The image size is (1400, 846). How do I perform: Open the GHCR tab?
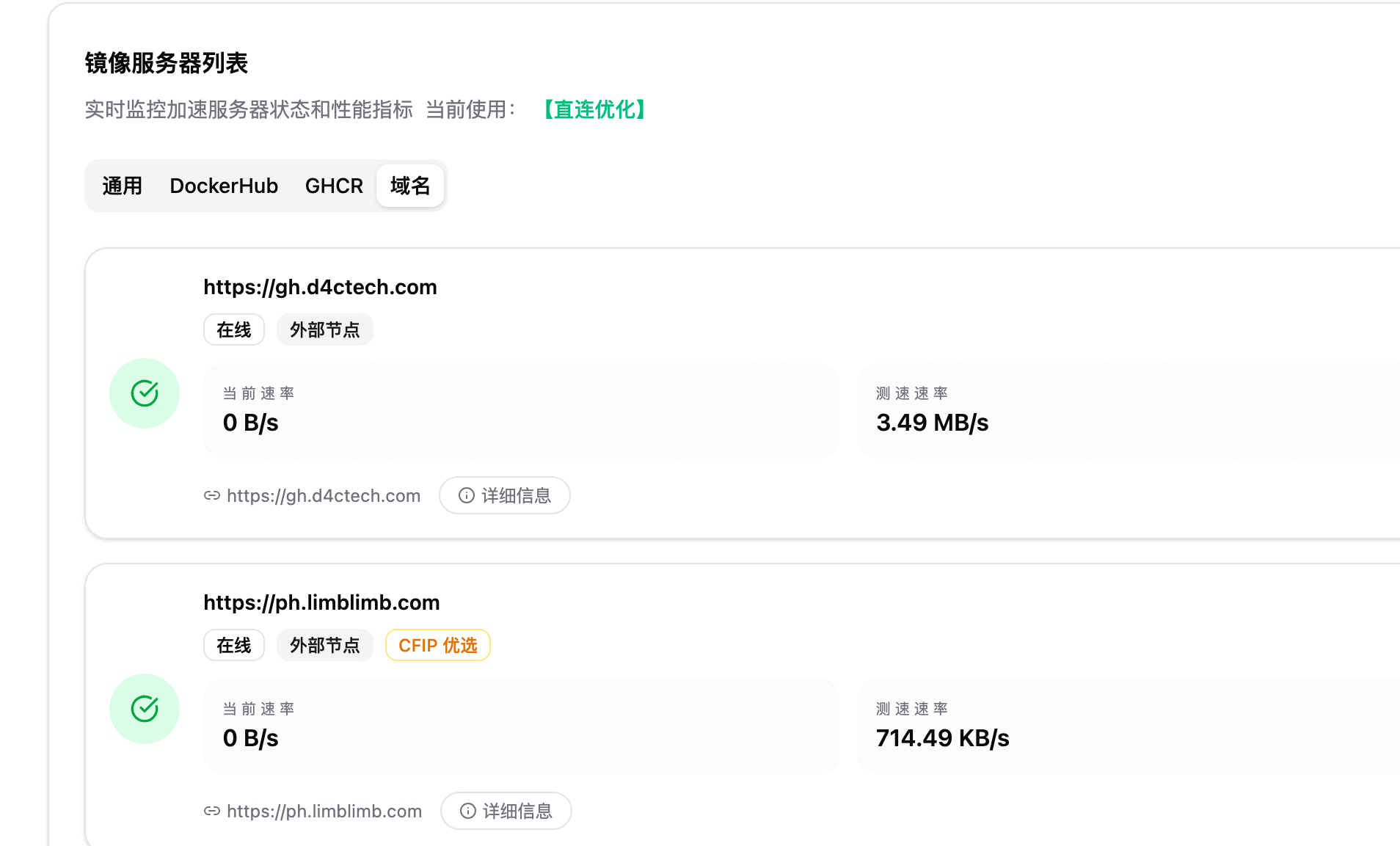pos(334,186)
